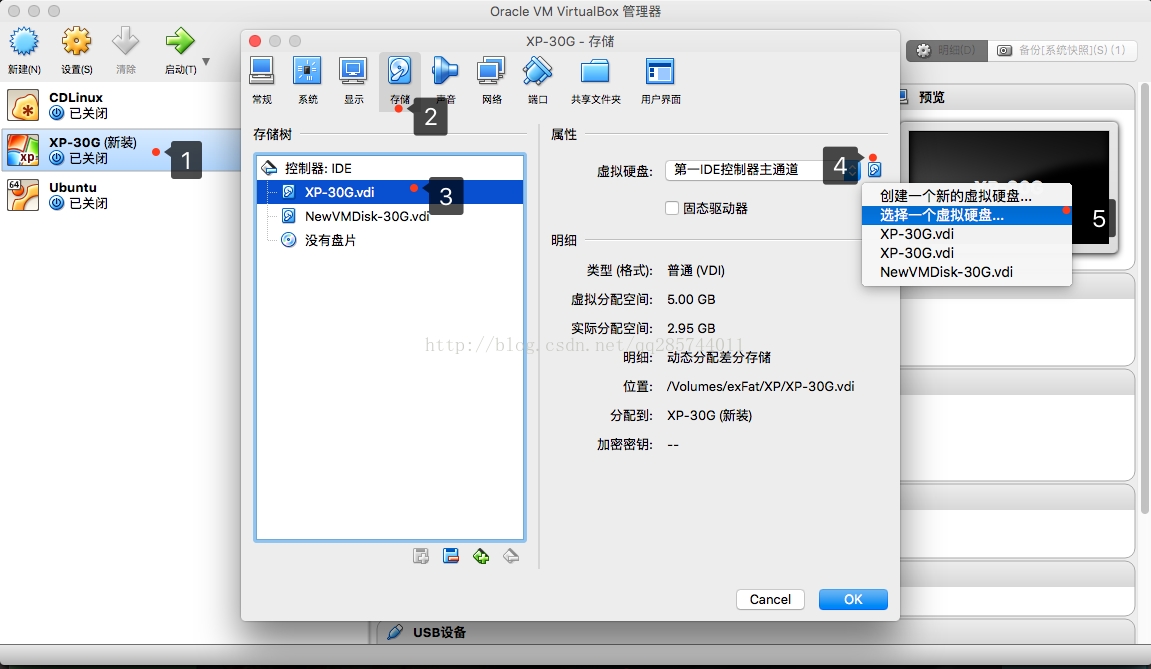Open the System (系统) settings tab
The image size is (1151, 669).
pos(308,80)
